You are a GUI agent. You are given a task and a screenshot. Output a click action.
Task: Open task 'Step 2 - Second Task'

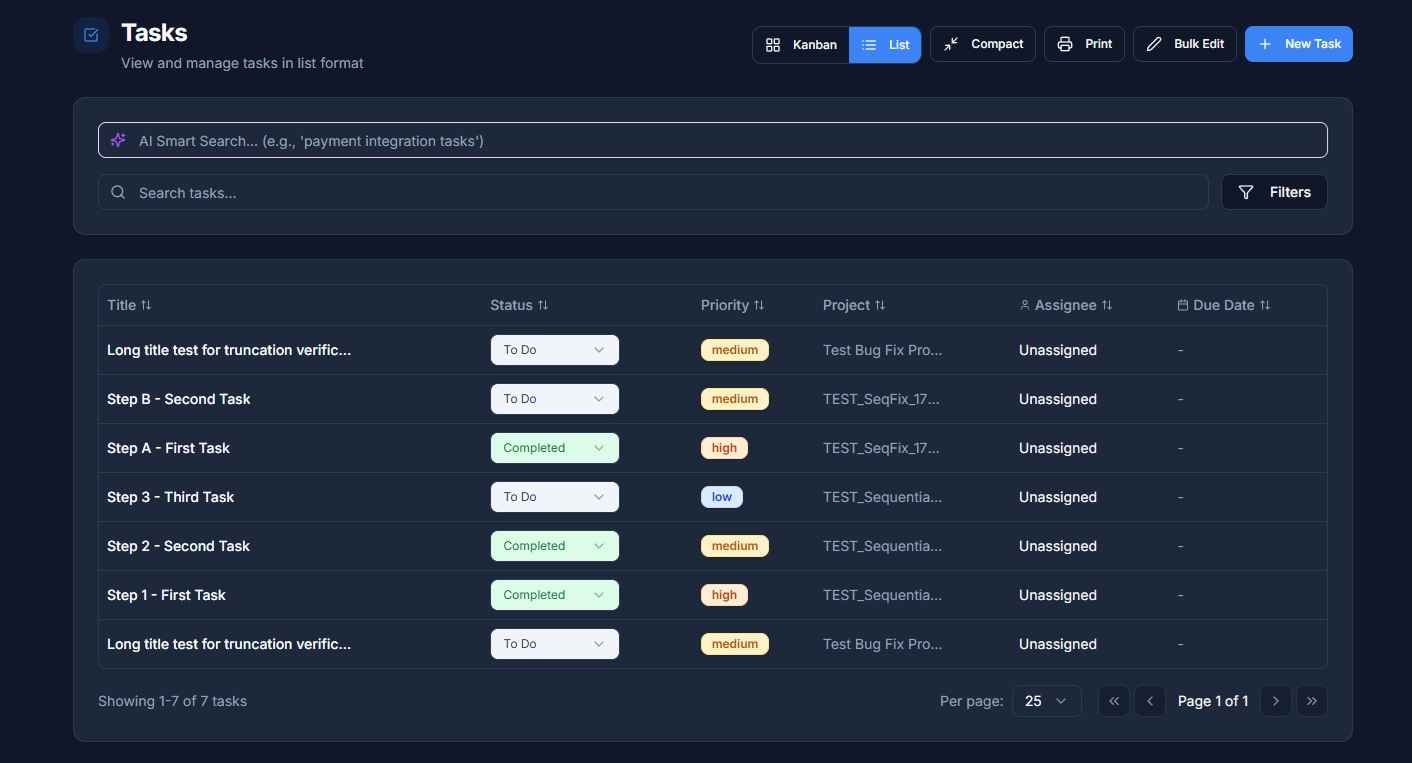(178, 546)
